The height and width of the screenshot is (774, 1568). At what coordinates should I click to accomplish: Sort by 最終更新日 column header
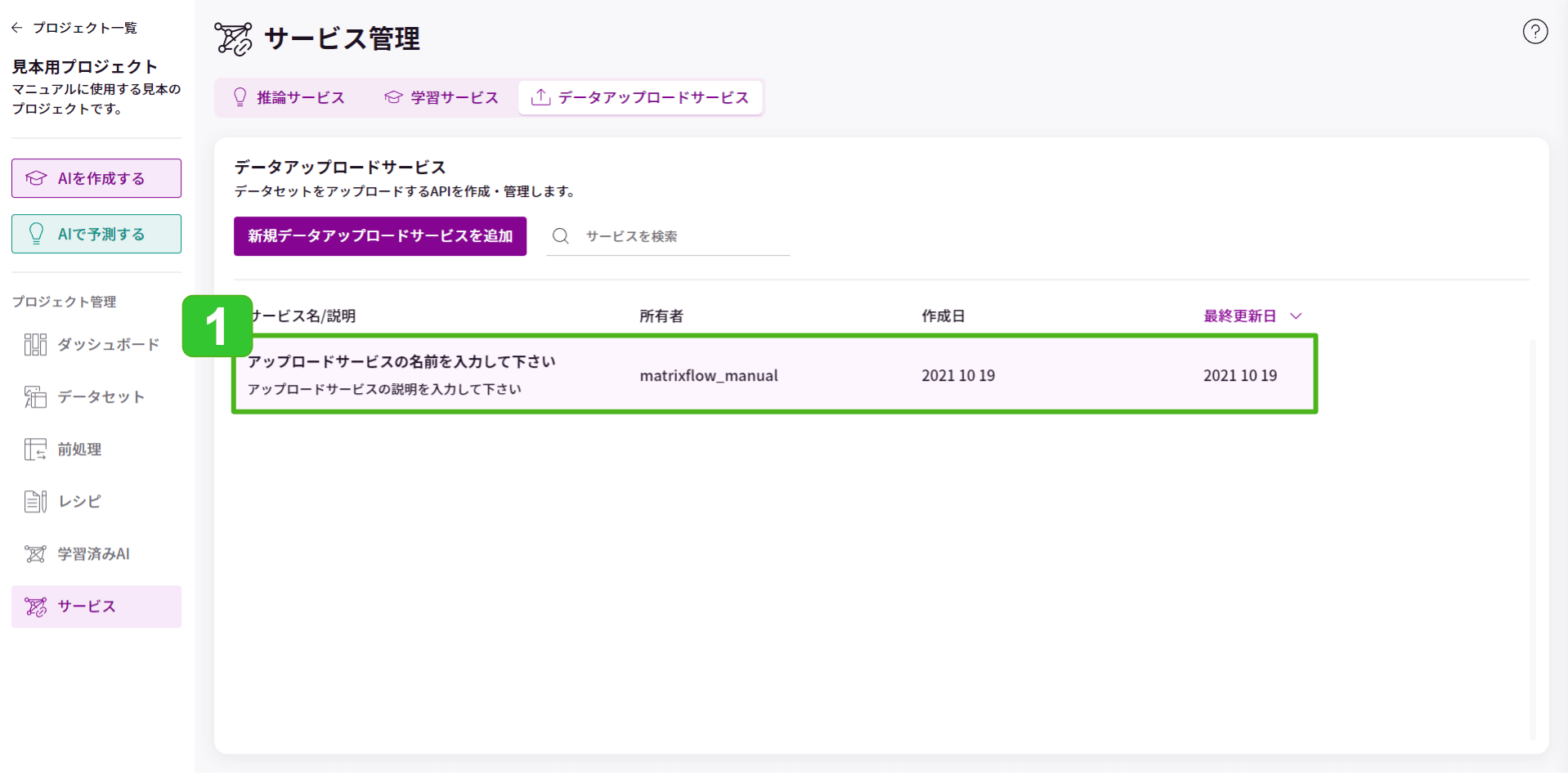coord(1239,316)
